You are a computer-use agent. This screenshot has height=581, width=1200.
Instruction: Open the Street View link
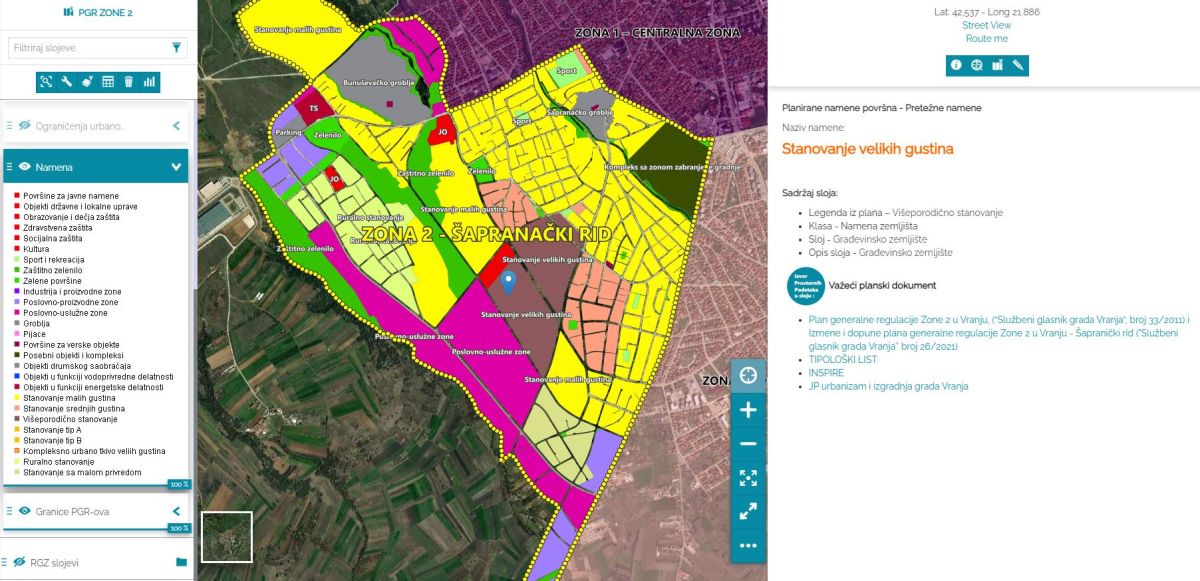point(986,25)
